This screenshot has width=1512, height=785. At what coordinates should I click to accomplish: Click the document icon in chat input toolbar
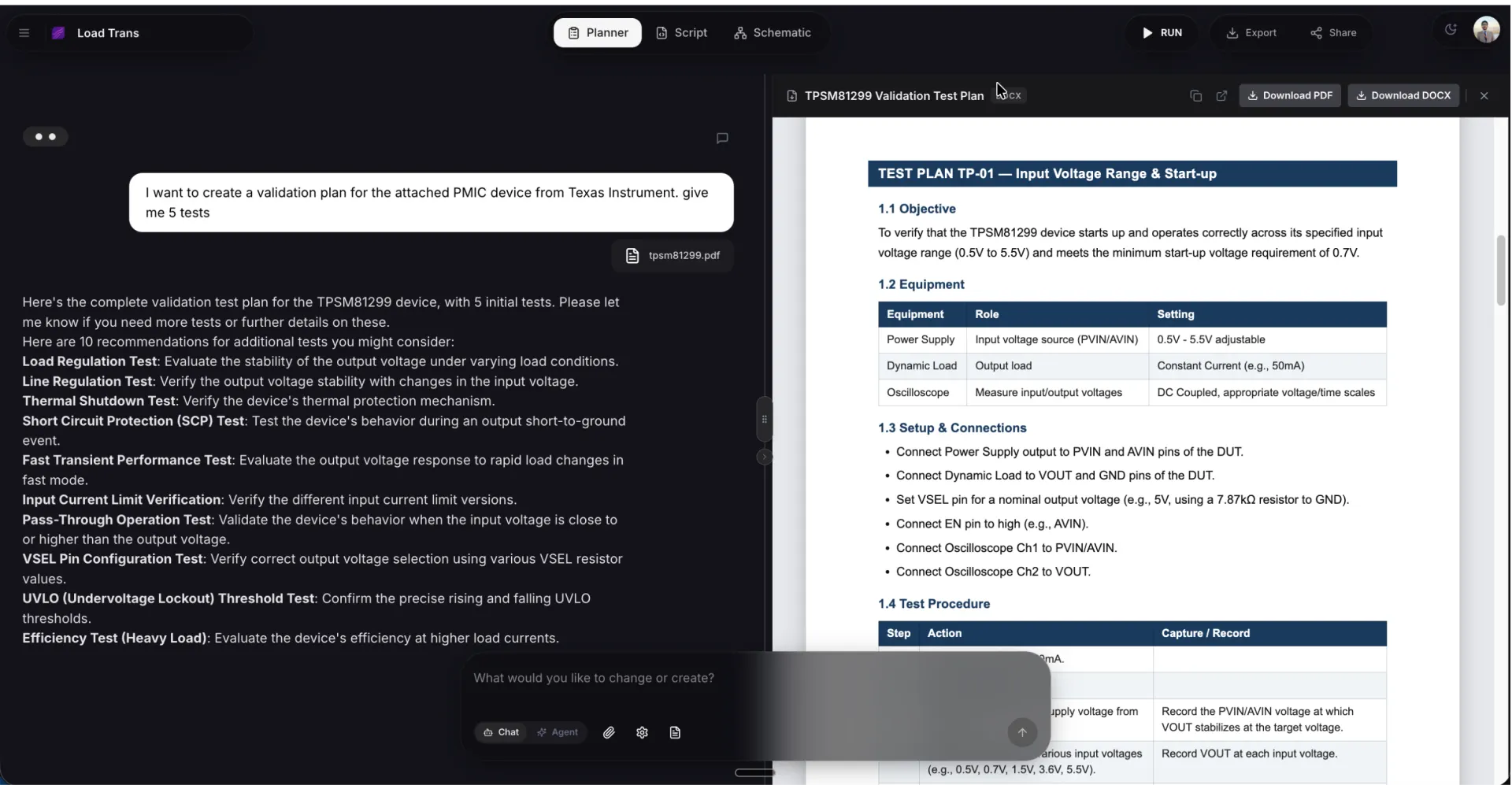click(675, 732)
